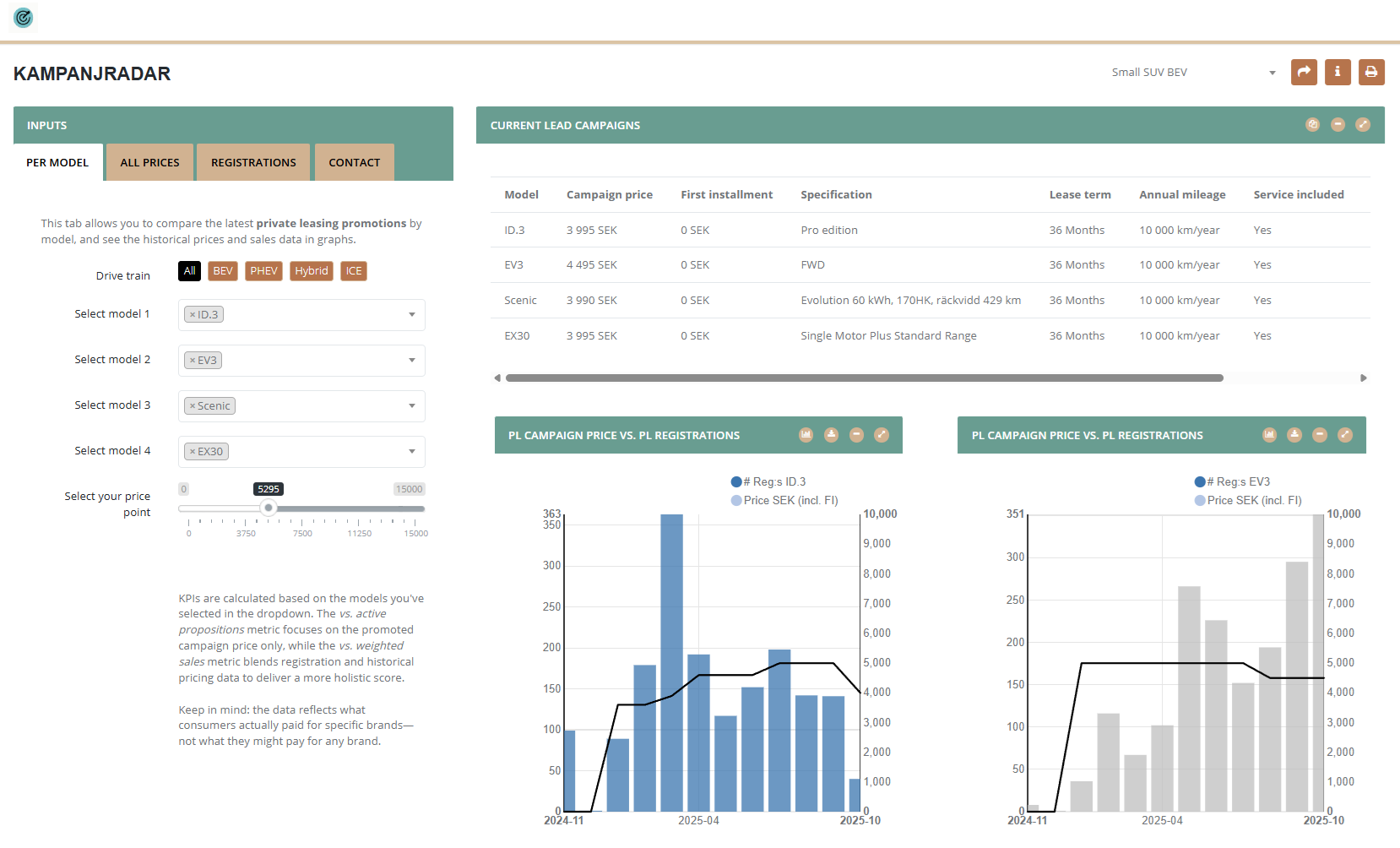Screen dimensions: 1400x848
Task: Enable the Hybrid drive train filter
Action: [x=311, y=270]
